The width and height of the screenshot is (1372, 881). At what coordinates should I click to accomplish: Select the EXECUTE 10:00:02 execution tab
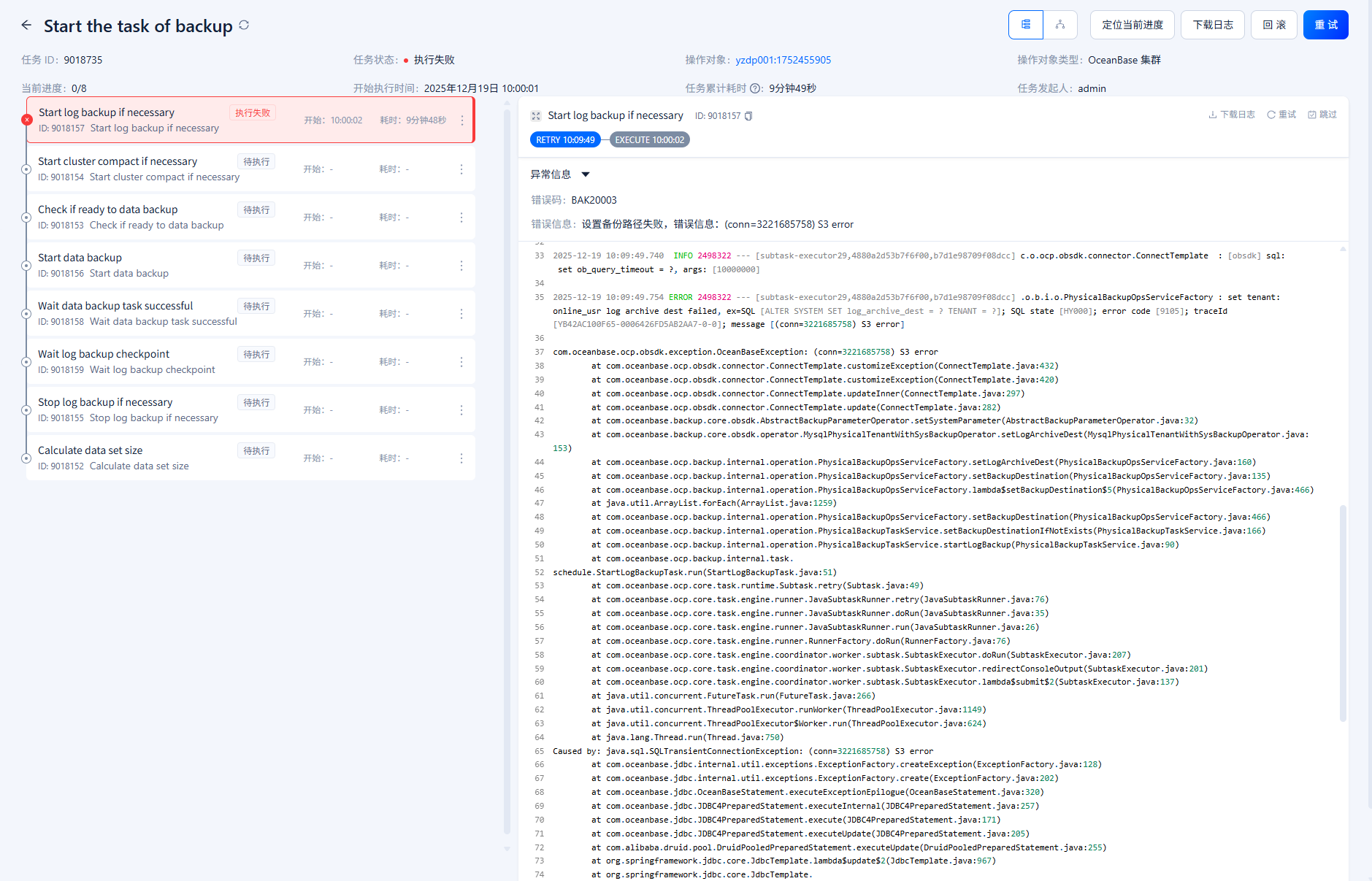pos(649,140)
